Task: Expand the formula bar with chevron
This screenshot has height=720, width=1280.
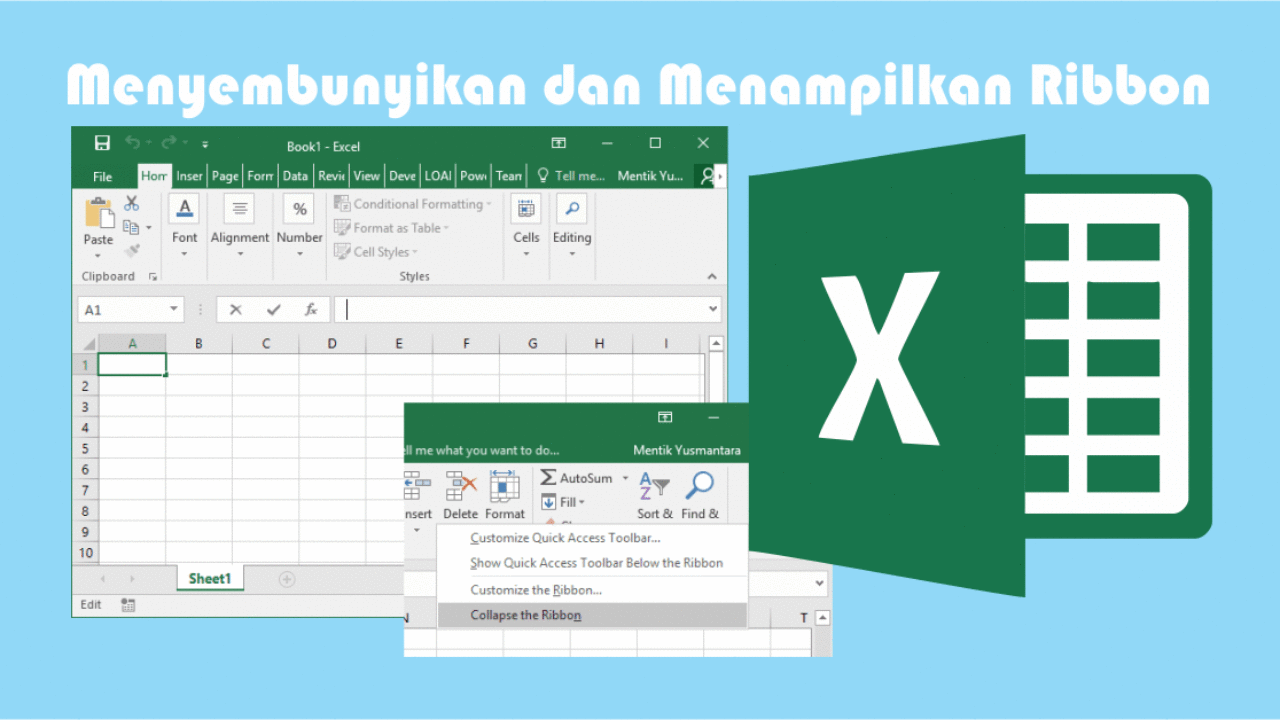Action: (713, 310)
